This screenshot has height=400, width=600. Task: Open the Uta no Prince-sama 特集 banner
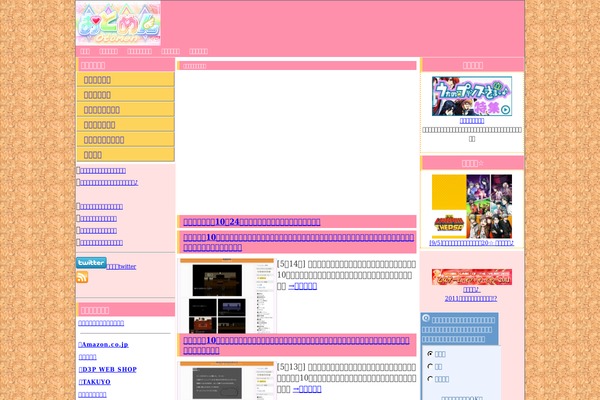[472, 96]
